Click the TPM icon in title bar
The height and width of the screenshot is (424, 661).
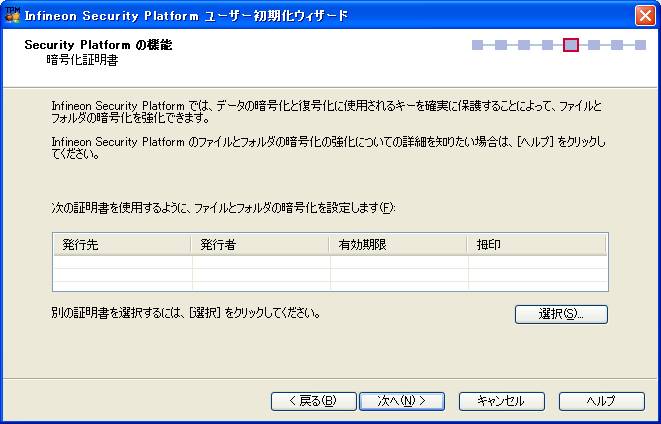12,15
